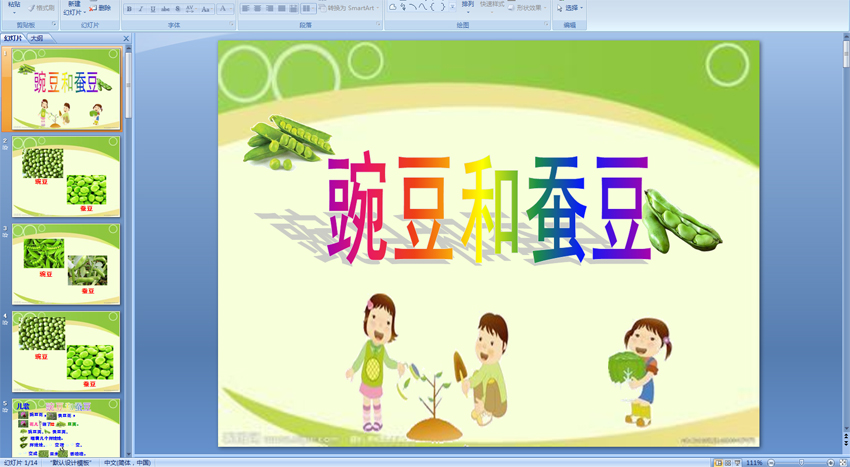Open Change Case (Aa) menu
Image resolution: width=850 pixels, height=467 pixels.
click(x=206, y=9)
